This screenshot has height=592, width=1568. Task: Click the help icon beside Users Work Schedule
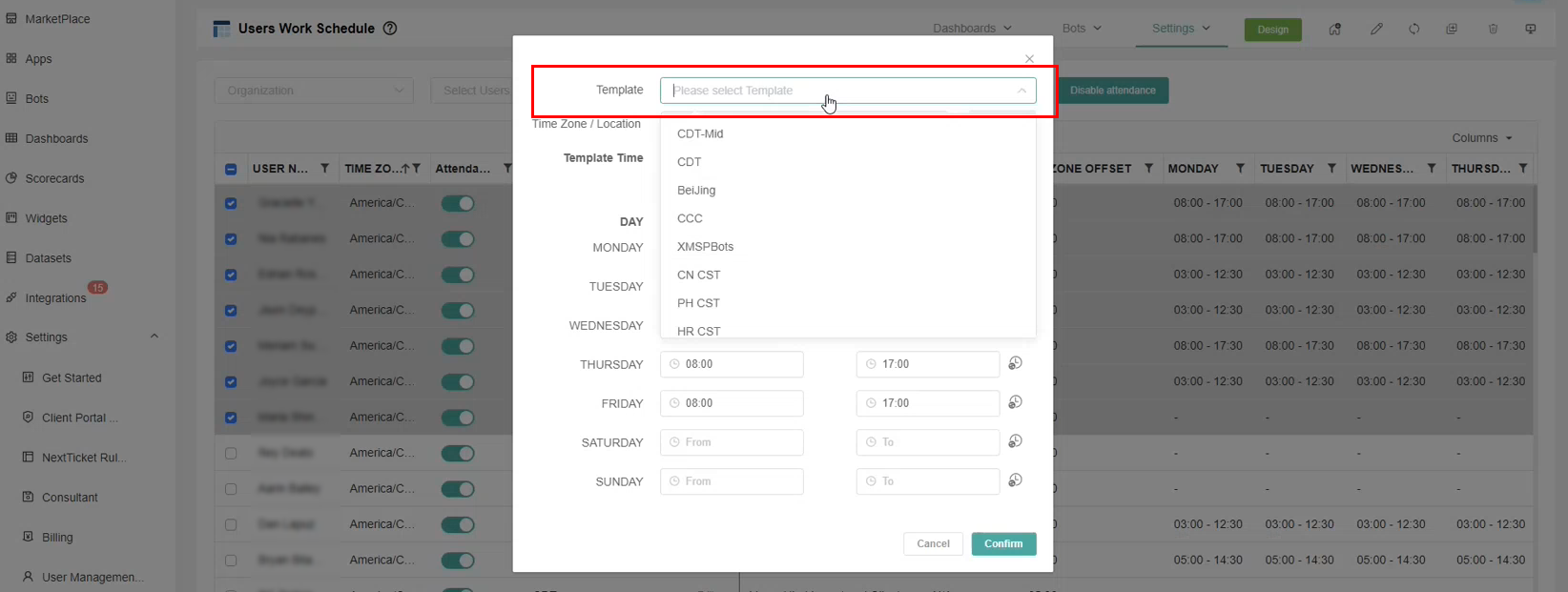click(390, 29)
